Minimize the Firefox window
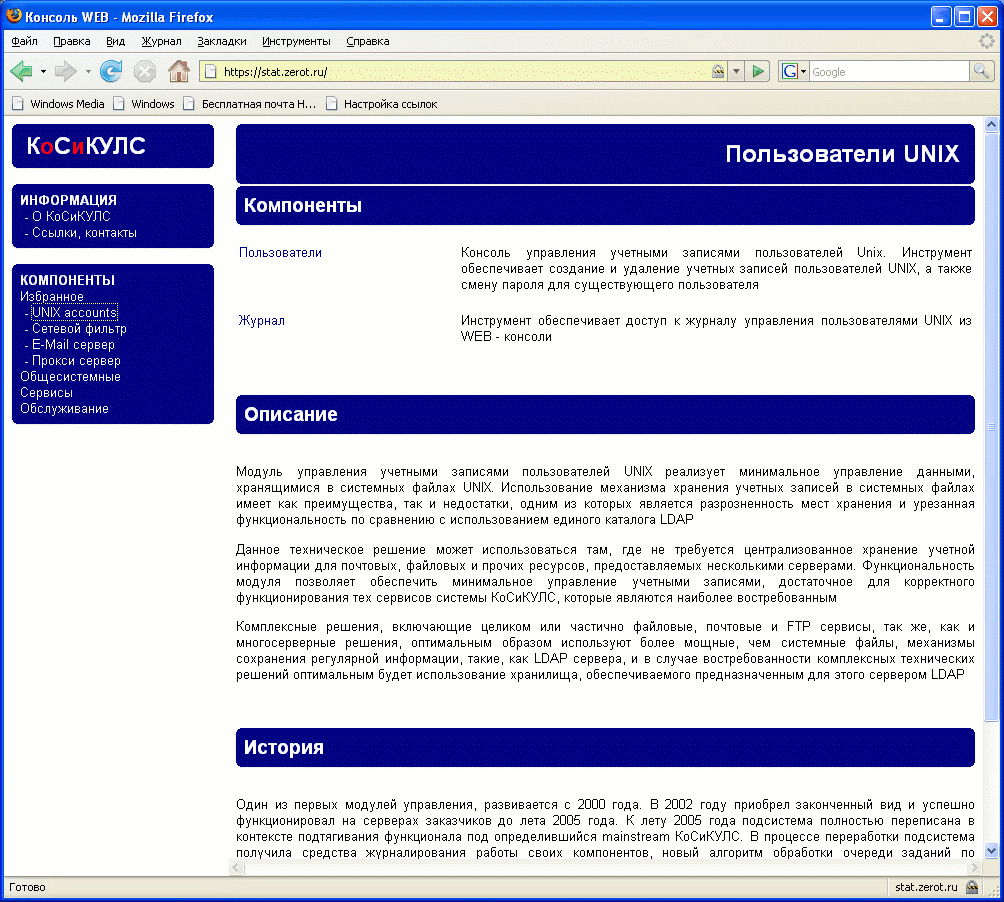The image size is (1004, 902). click(941, 17)
